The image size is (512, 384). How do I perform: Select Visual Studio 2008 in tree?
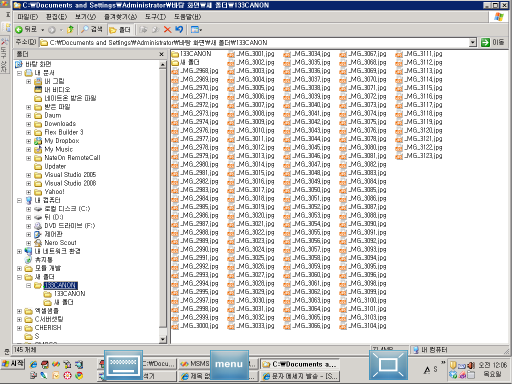(x=70, y=183)
